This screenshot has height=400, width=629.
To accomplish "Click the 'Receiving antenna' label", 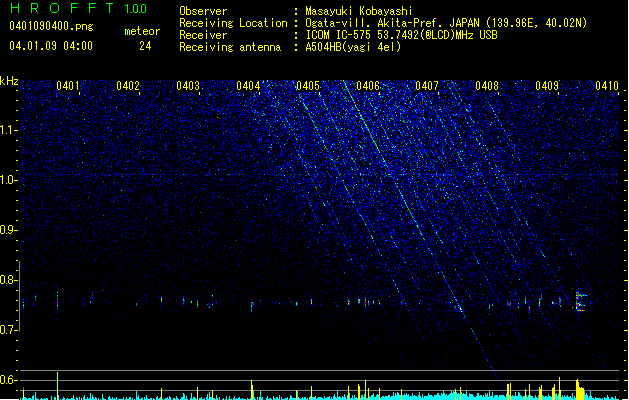I will (x=230, y=47).
